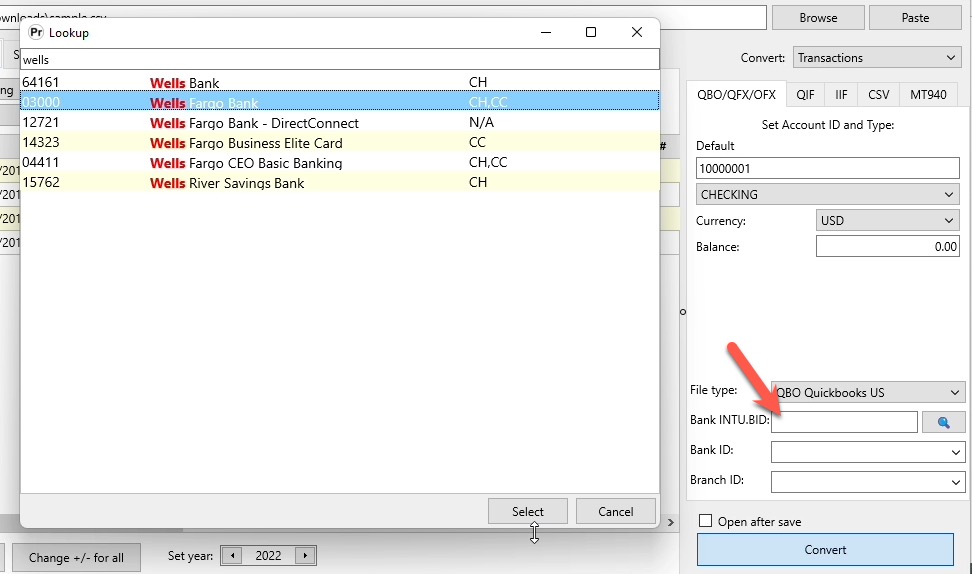Click the Select button in Lookup
Screen dimensions: 972x574
pos(528,511)
